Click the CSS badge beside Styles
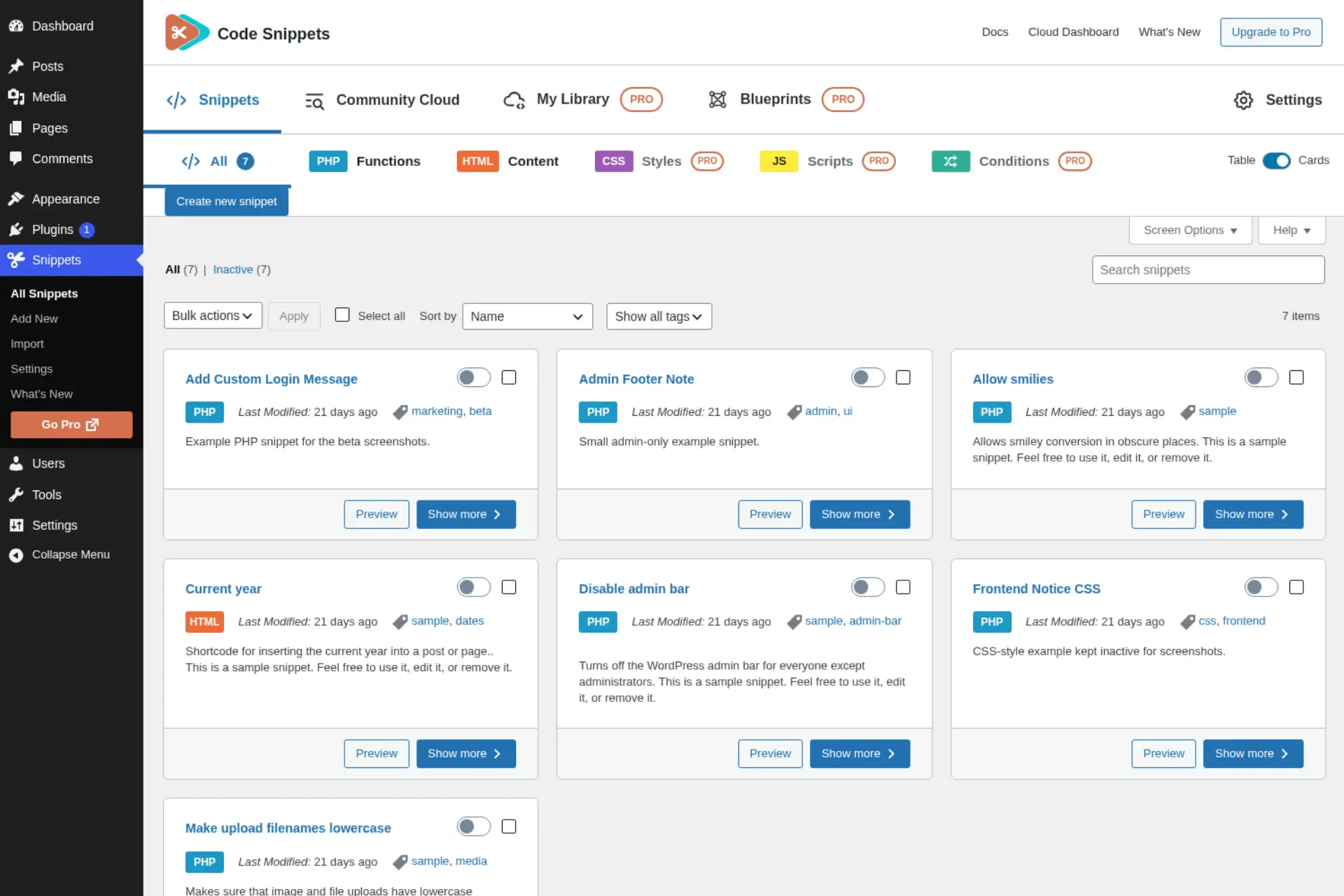This screenshot has height=896, width=1344. (614, 161)
